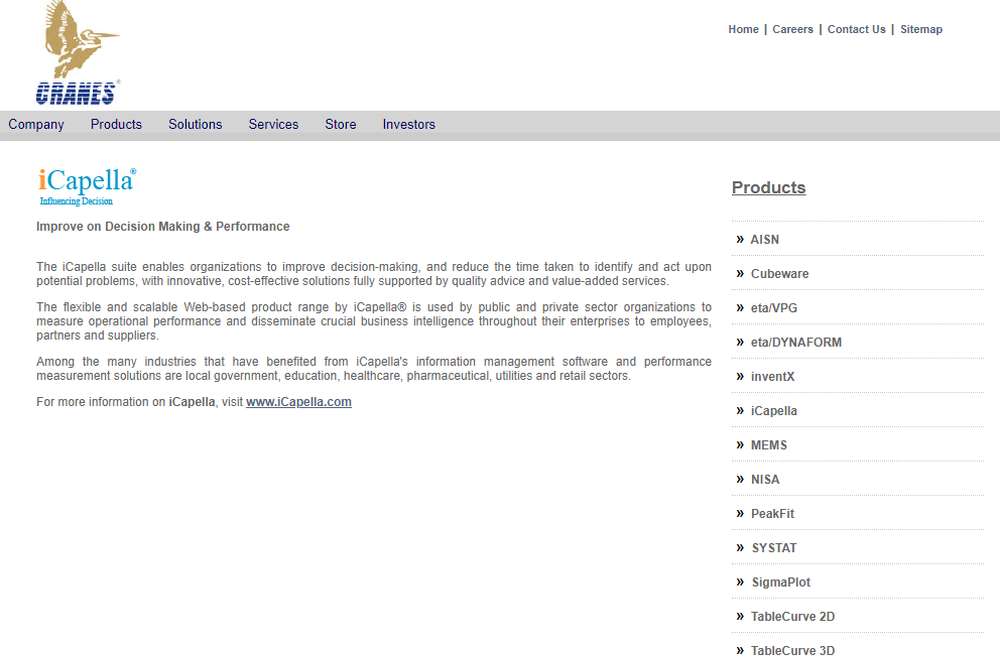
Task: Click the arrow icon beside AISN
Action: [x=742, y=239]
